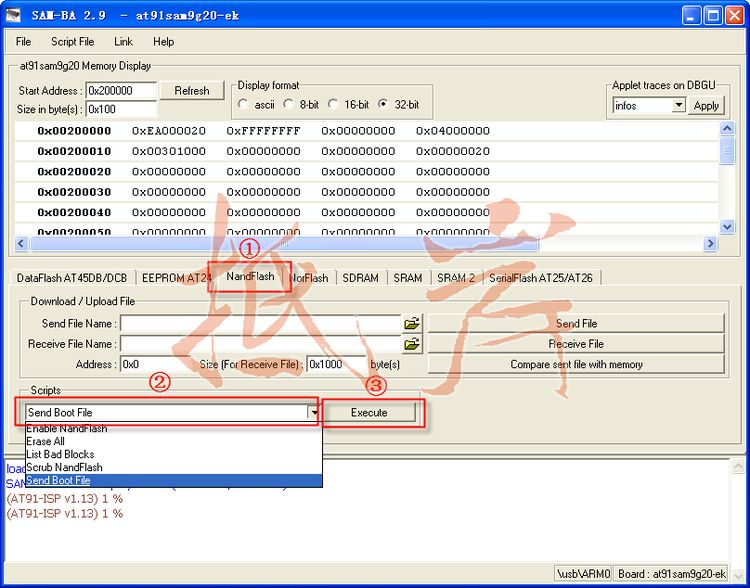Switch to EEPROM AT24 tab
Image resolution: width=750 pixels, height=588 pixels.
(175, 278)
